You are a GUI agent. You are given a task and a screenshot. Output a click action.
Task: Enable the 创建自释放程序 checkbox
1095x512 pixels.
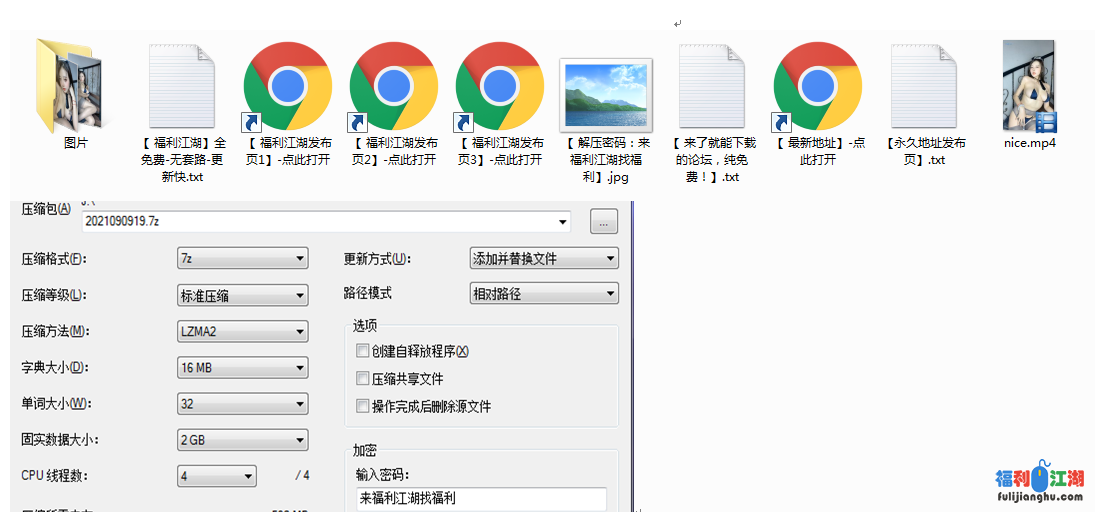click(x=363, y=351)
